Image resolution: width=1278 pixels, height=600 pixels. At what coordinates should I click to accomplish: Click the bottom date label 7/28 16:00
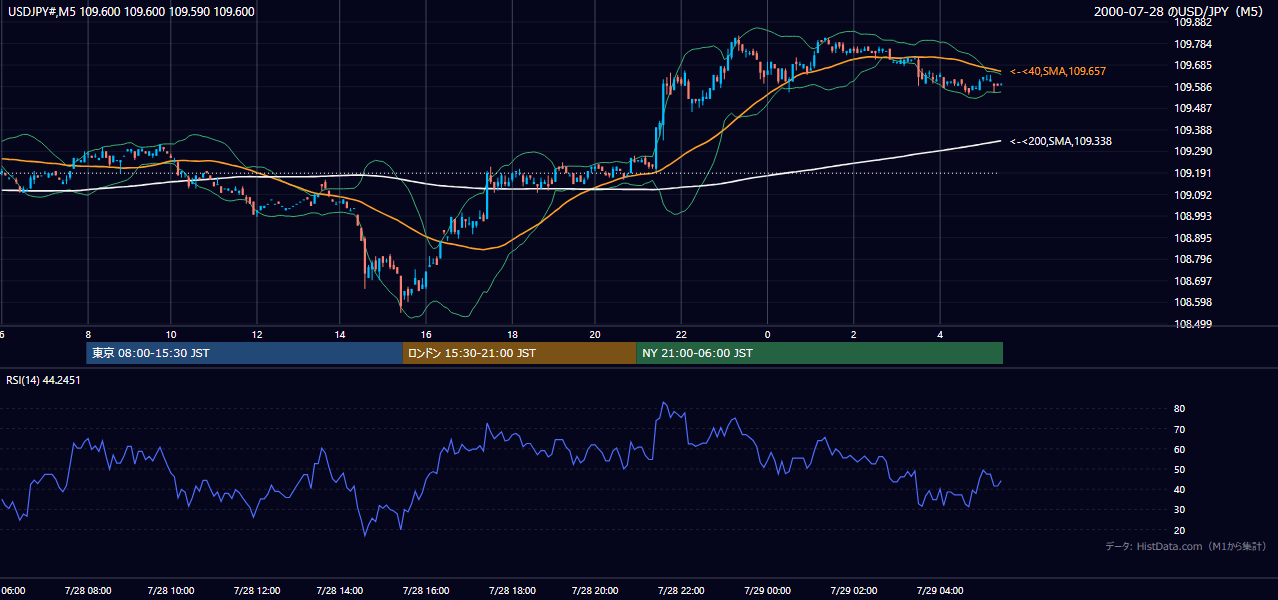(x=425, y=591)
